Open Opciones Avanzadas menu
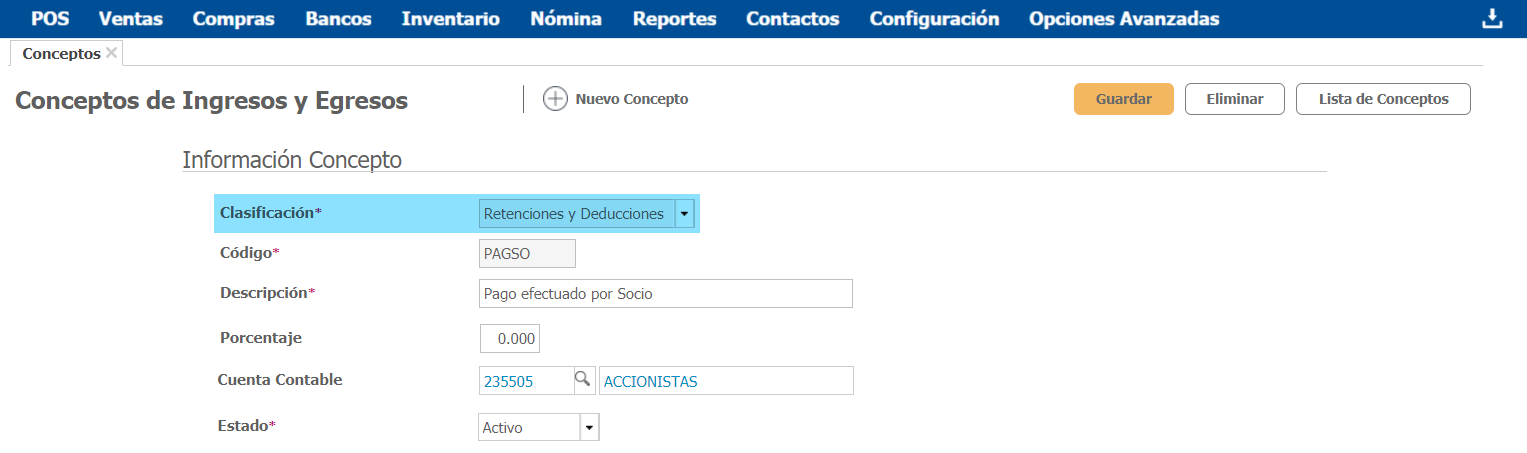The image size is (1527, 453). click(x=1123, y=19)
